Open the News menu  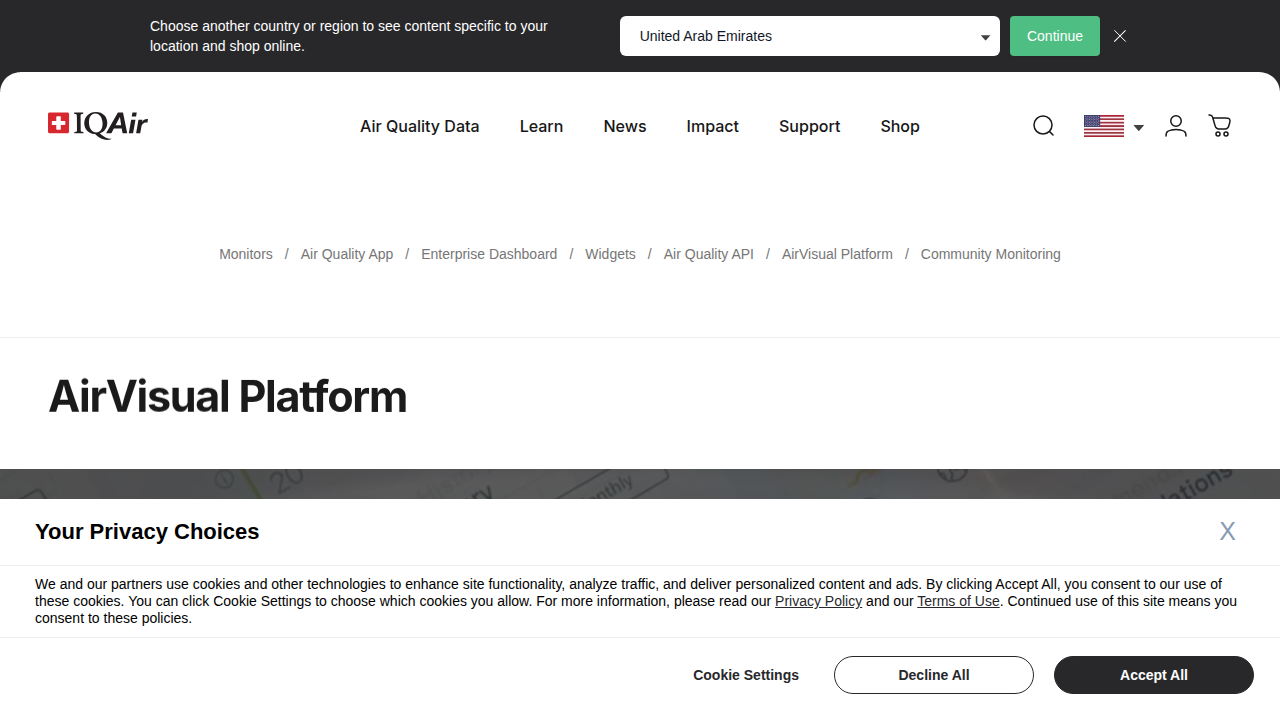click(625, 126)
